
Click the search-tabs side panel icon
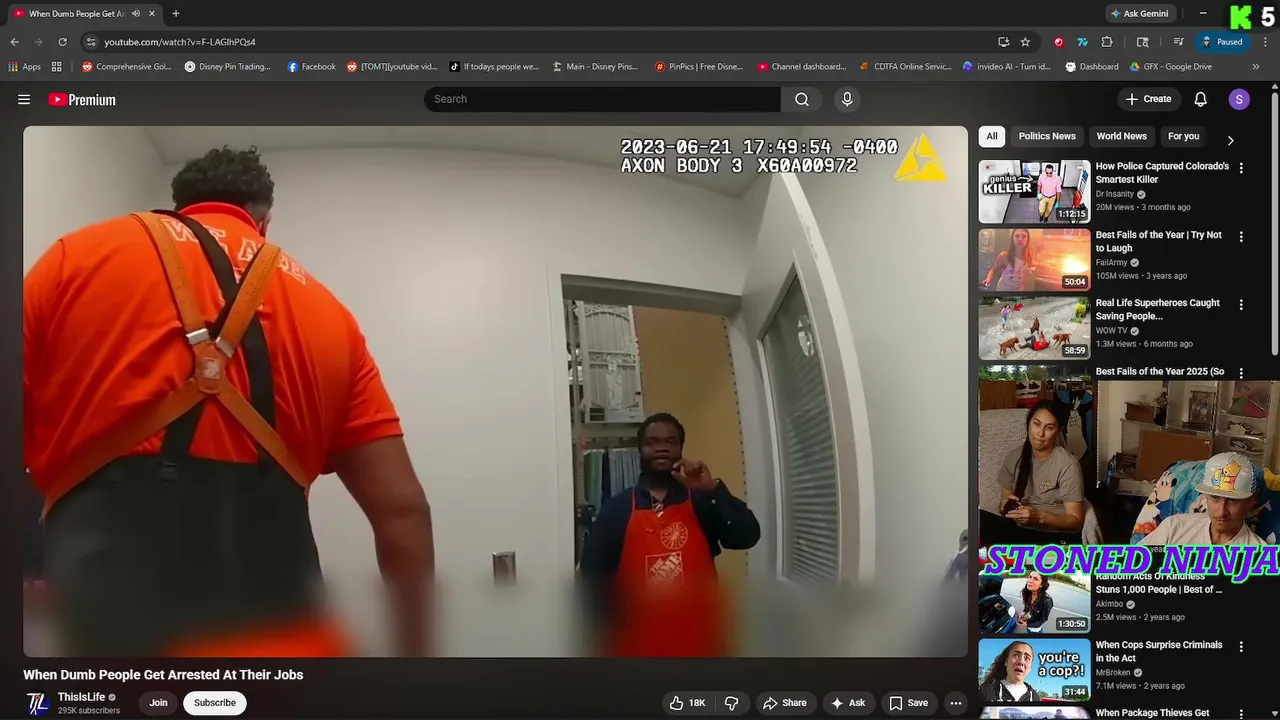[1143, 42]
